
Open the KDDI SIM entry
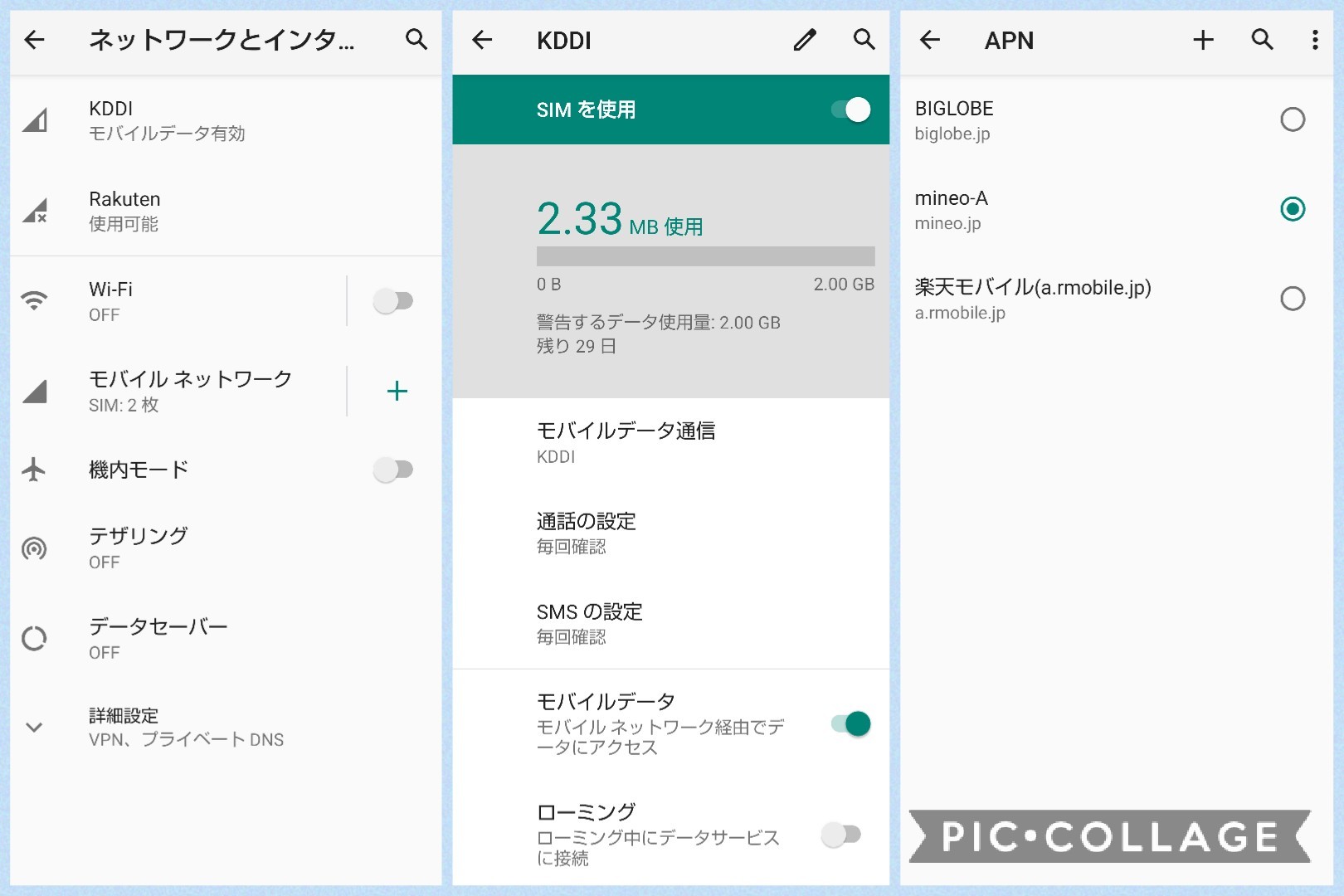click(x=226, y=120)
